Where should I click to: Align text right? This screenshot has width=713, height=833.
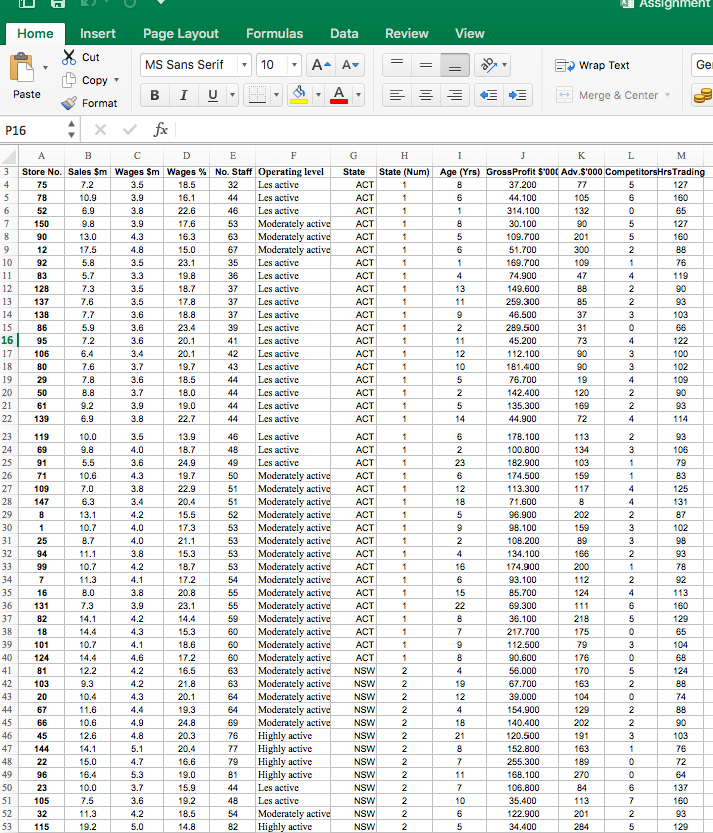455,95
